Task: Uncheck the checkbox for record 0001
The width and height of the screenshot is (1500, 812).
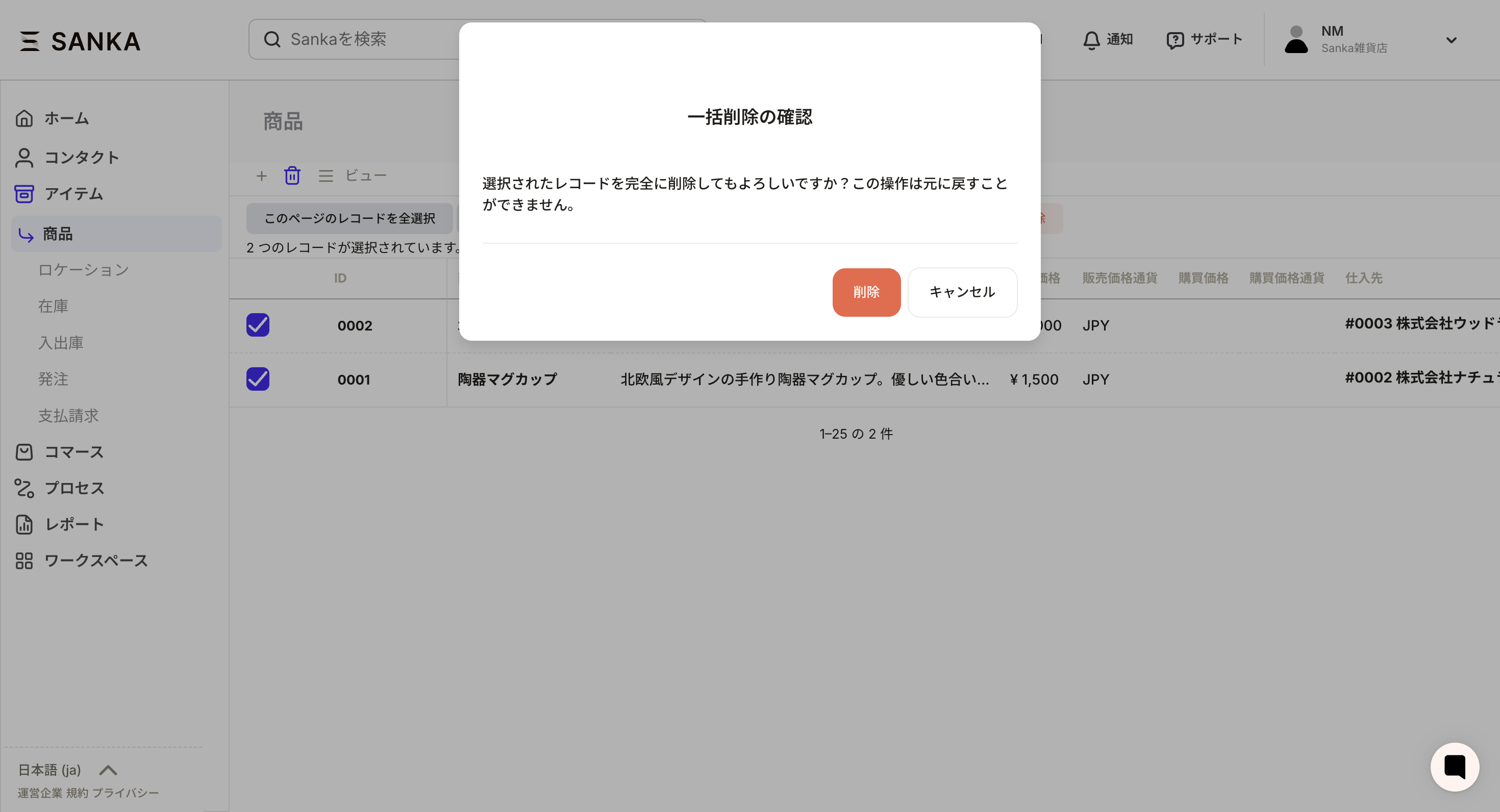Action: (258, 379)
